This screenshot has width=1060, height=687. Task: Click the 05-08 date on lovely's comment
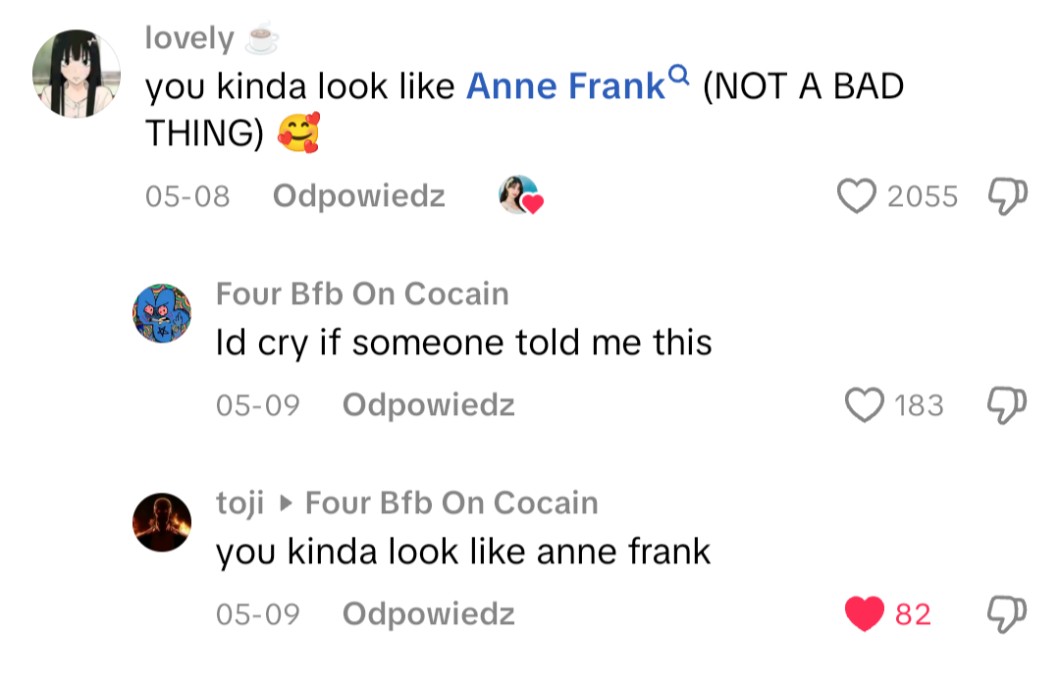(188, 196)
